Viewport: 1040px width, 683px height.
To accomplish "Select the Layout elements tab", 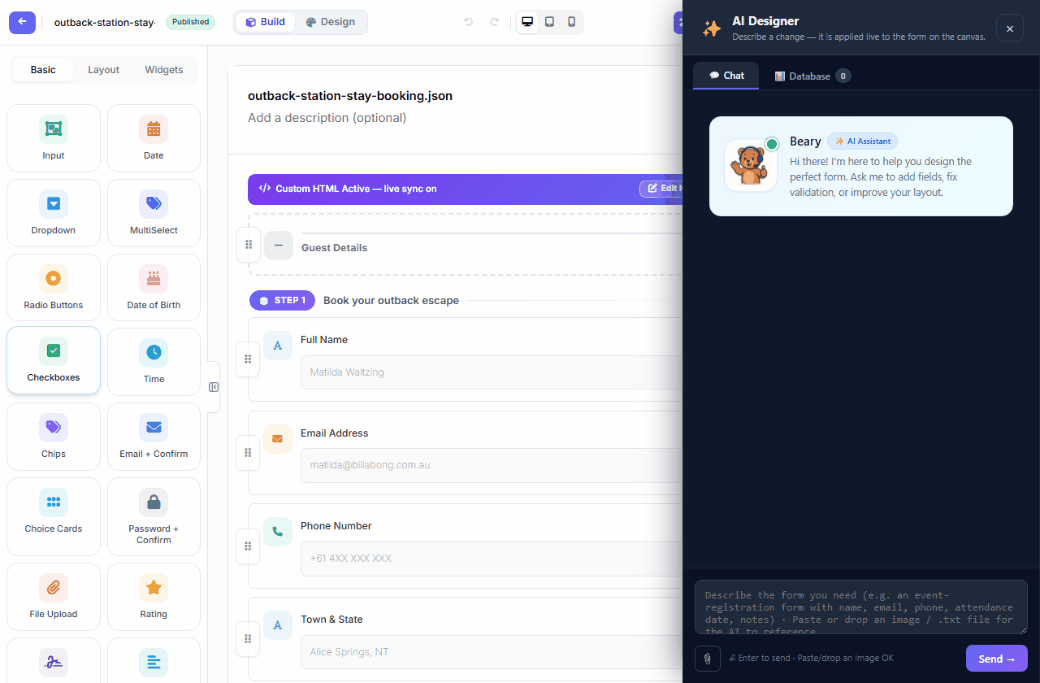I will [103, 70].
